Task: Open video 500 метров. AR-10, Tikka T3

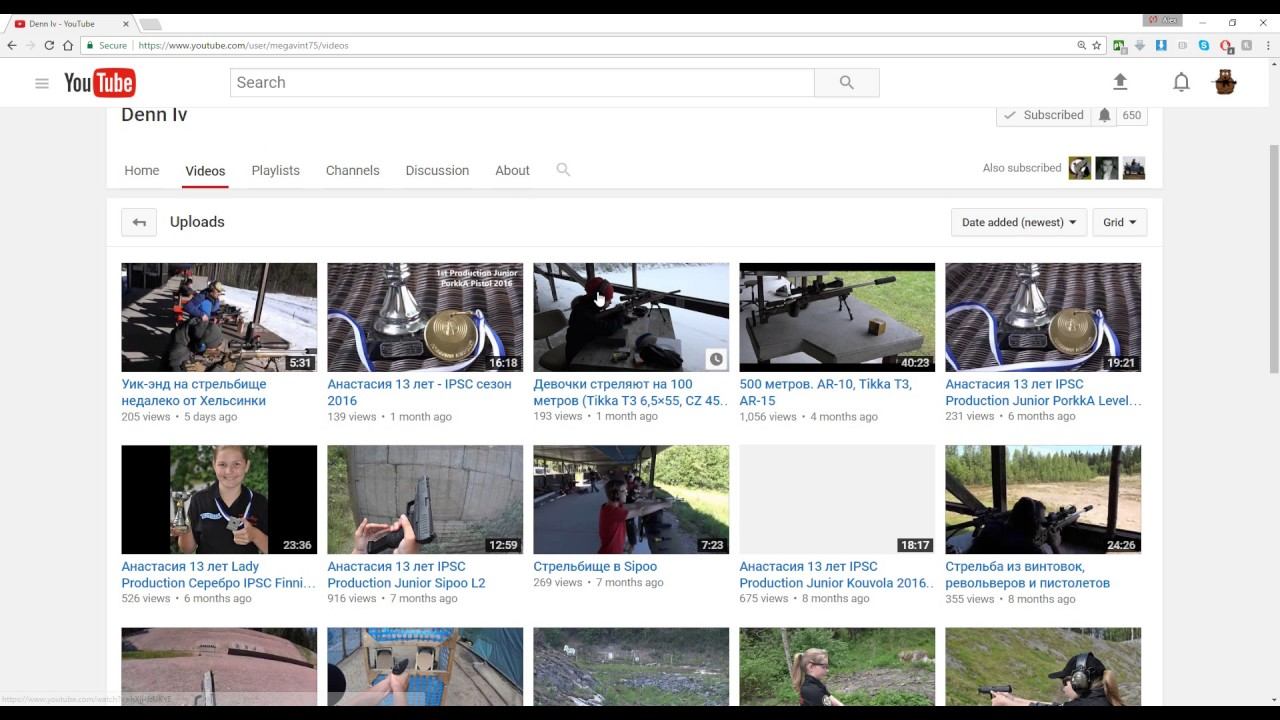Action: (x=826, y=392)
